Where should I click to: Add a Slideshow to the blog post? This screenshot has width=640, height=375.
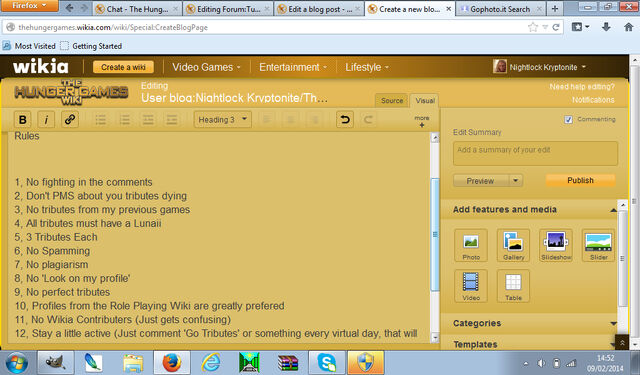click(x=556, y=245)
